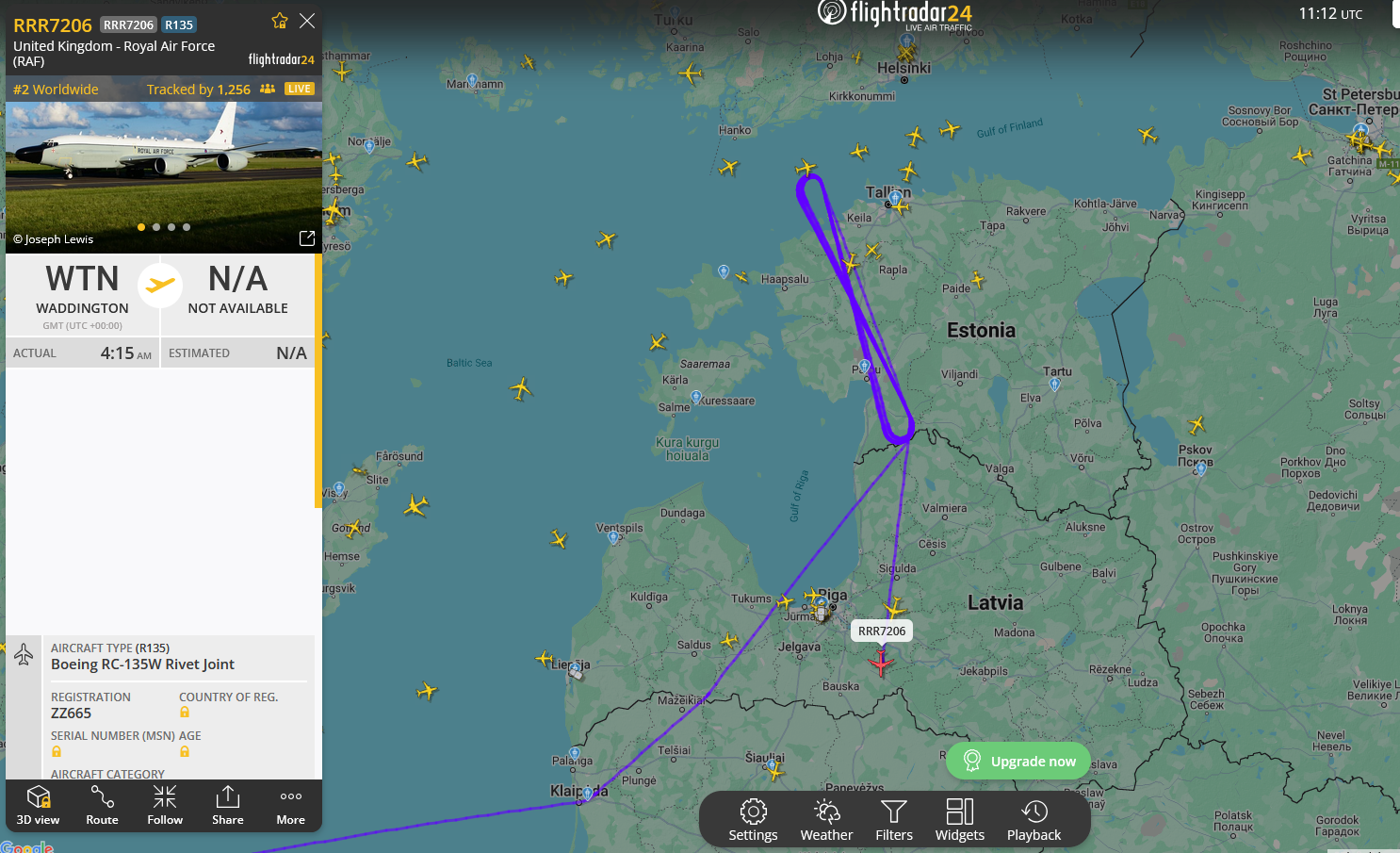
Task: Open the More options menu
Action: coord(290,805)
